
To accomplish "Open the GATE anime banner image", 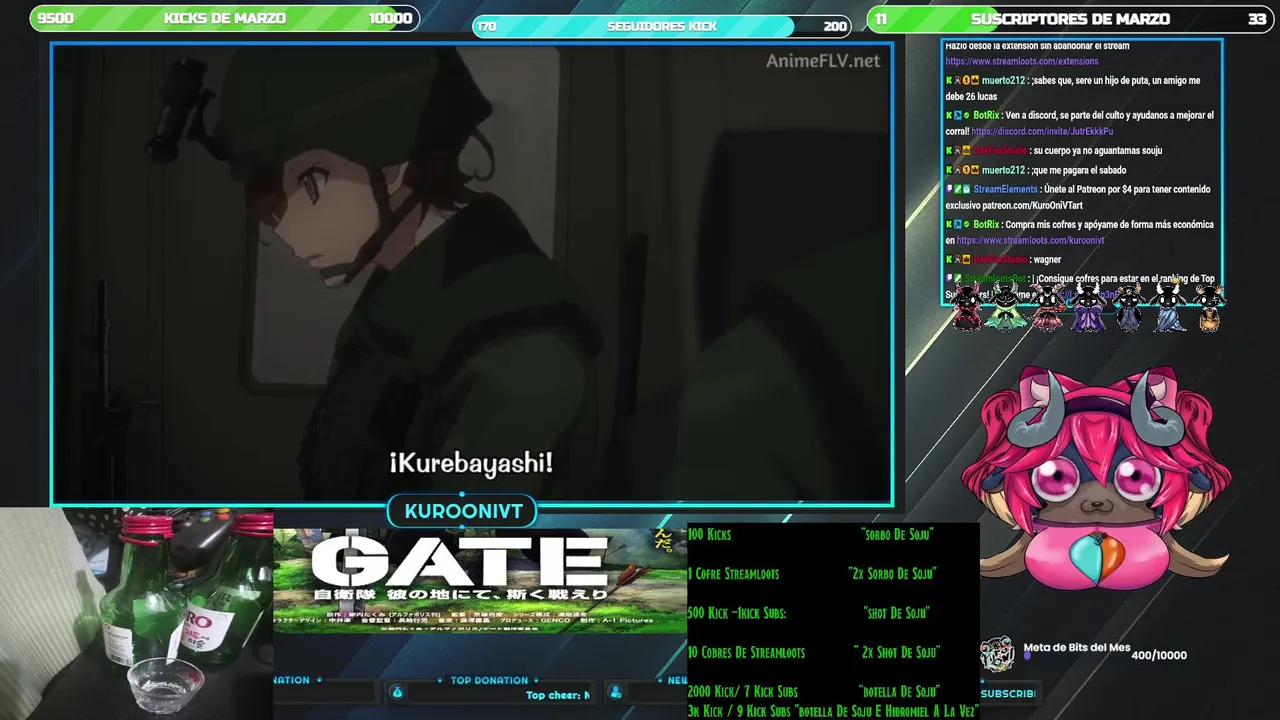I will (x=480, y=580).
